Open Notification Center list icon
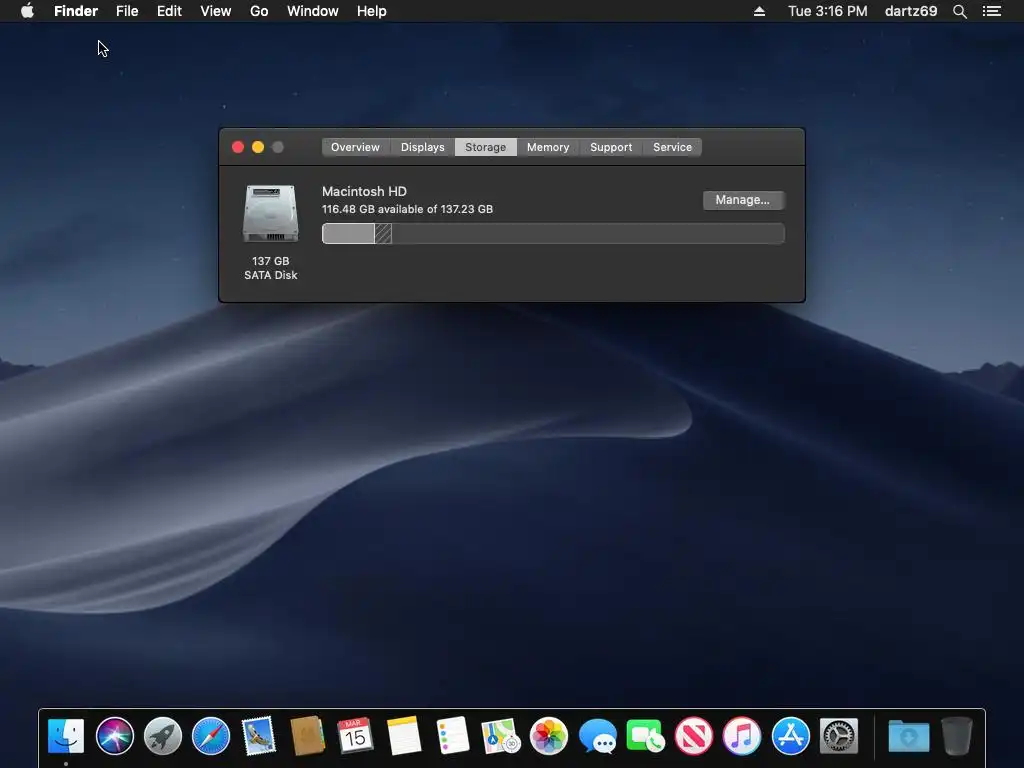 point(991,11)
